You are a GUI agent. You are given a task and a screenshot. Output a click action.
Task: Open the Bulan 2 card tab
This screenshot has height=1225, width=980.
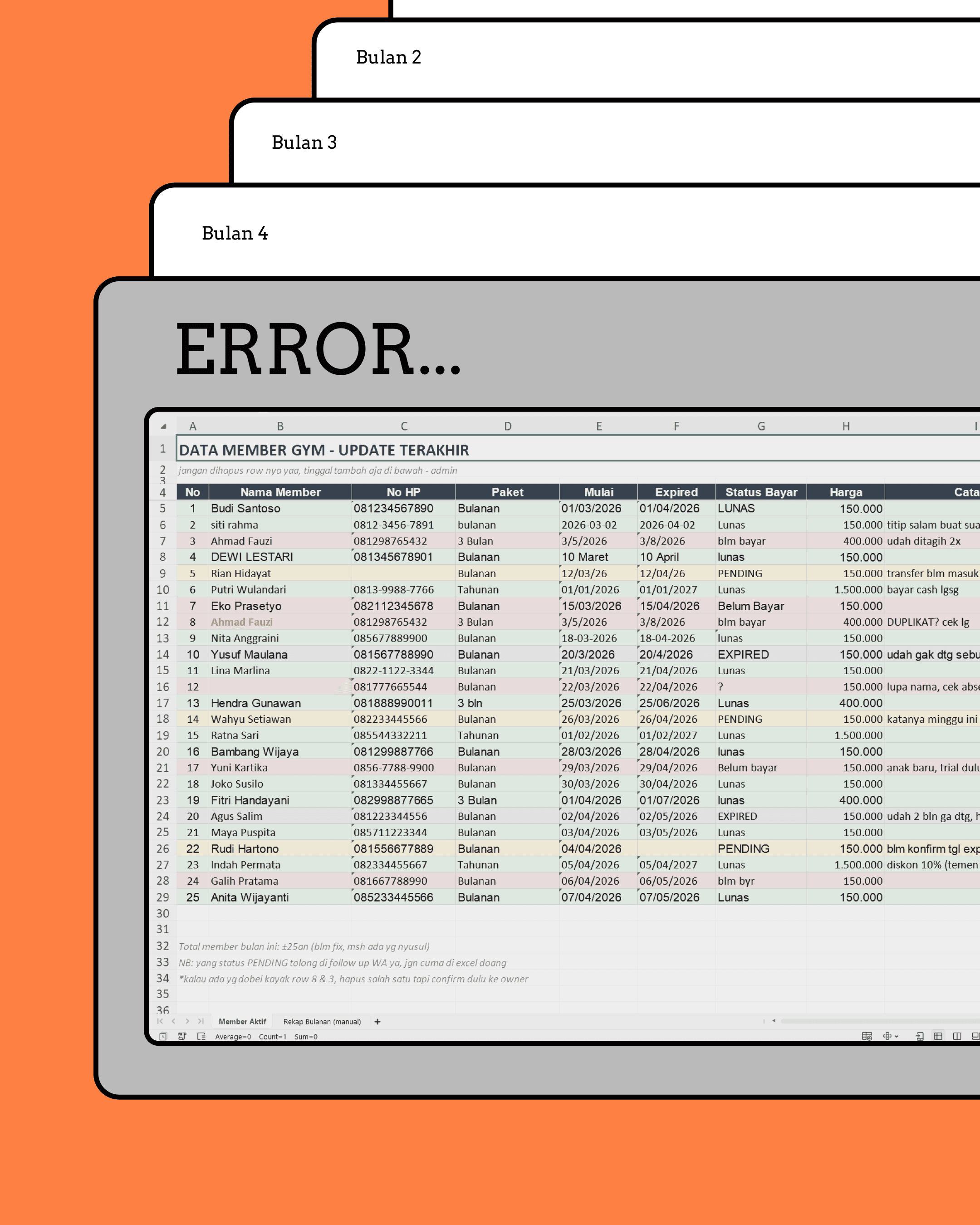(388, 57)
